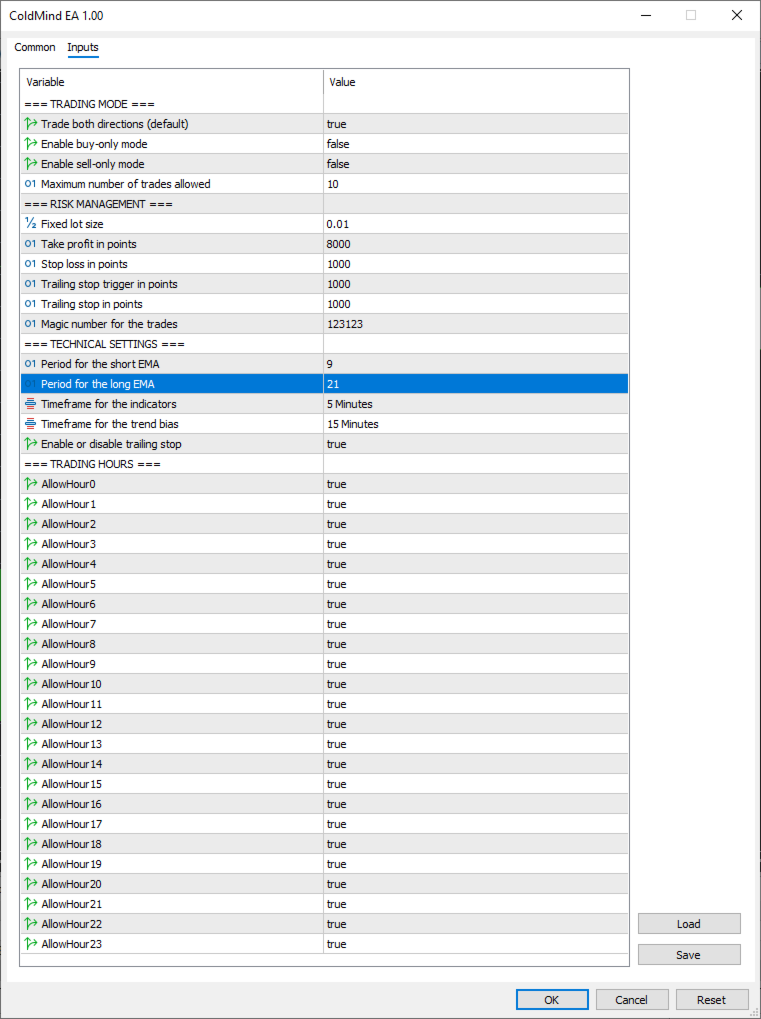The image size is (761, 1019).
Task: Click the integer icon beside Magic number
Action: point(31,324)
